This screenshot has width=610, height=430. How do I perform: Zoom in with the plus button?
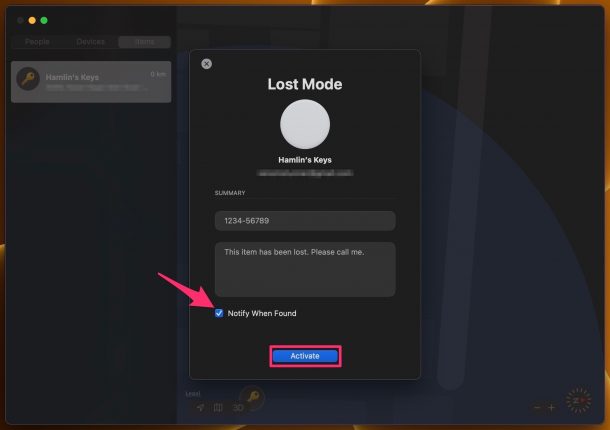click(x=552, y=407)
